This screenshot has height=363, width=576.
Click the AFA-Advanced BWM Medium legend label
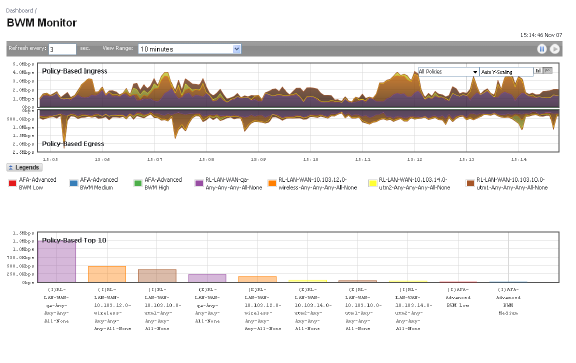(x=99, y=183)
